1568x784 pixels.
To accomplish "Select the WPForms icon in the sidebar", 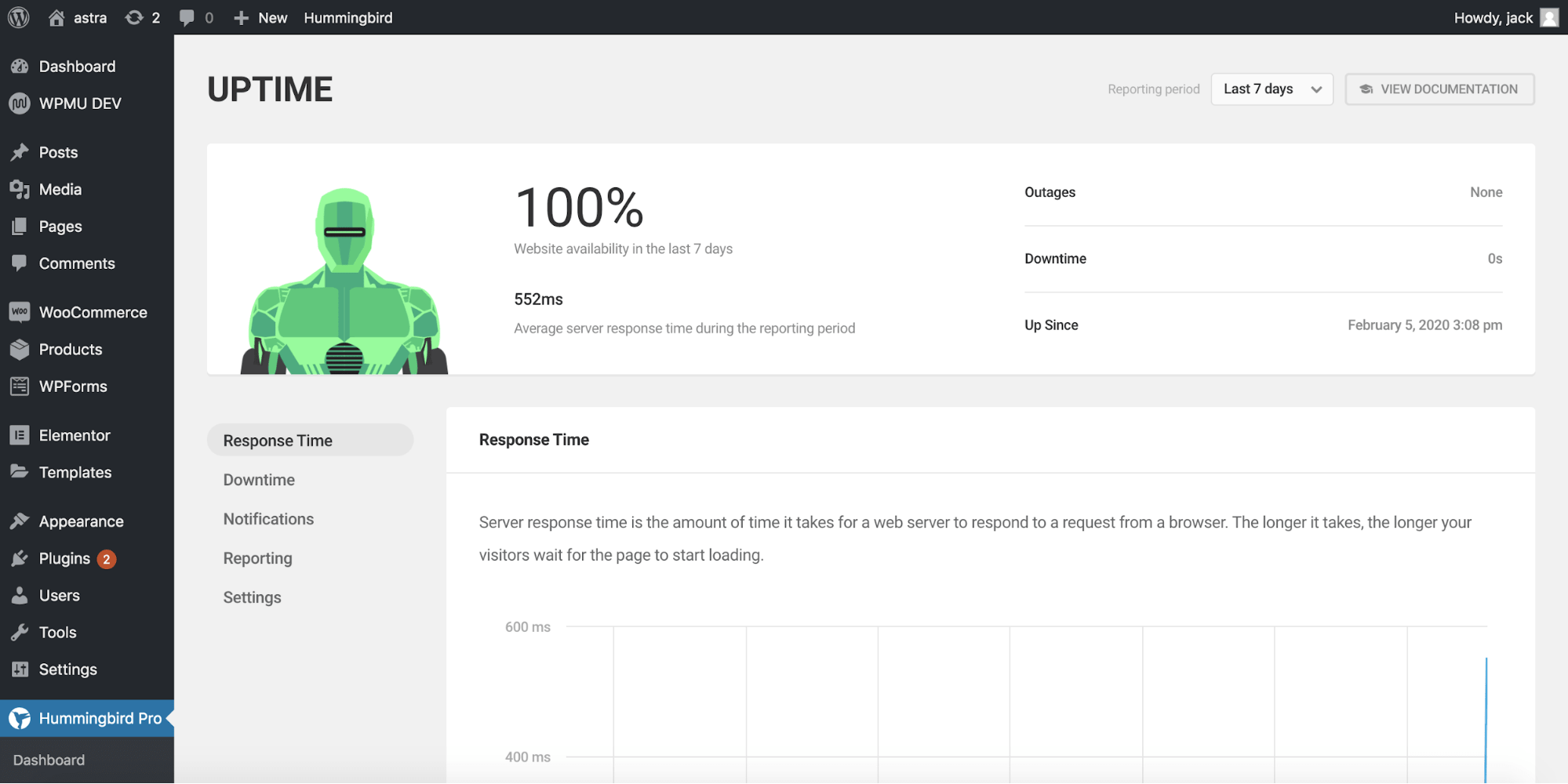I will click(20, 386).
